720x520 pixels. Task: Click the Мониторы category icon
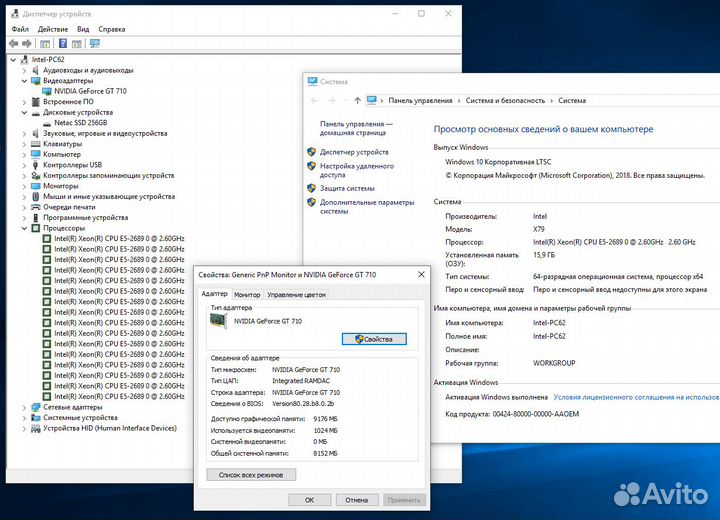coord(36,186)
